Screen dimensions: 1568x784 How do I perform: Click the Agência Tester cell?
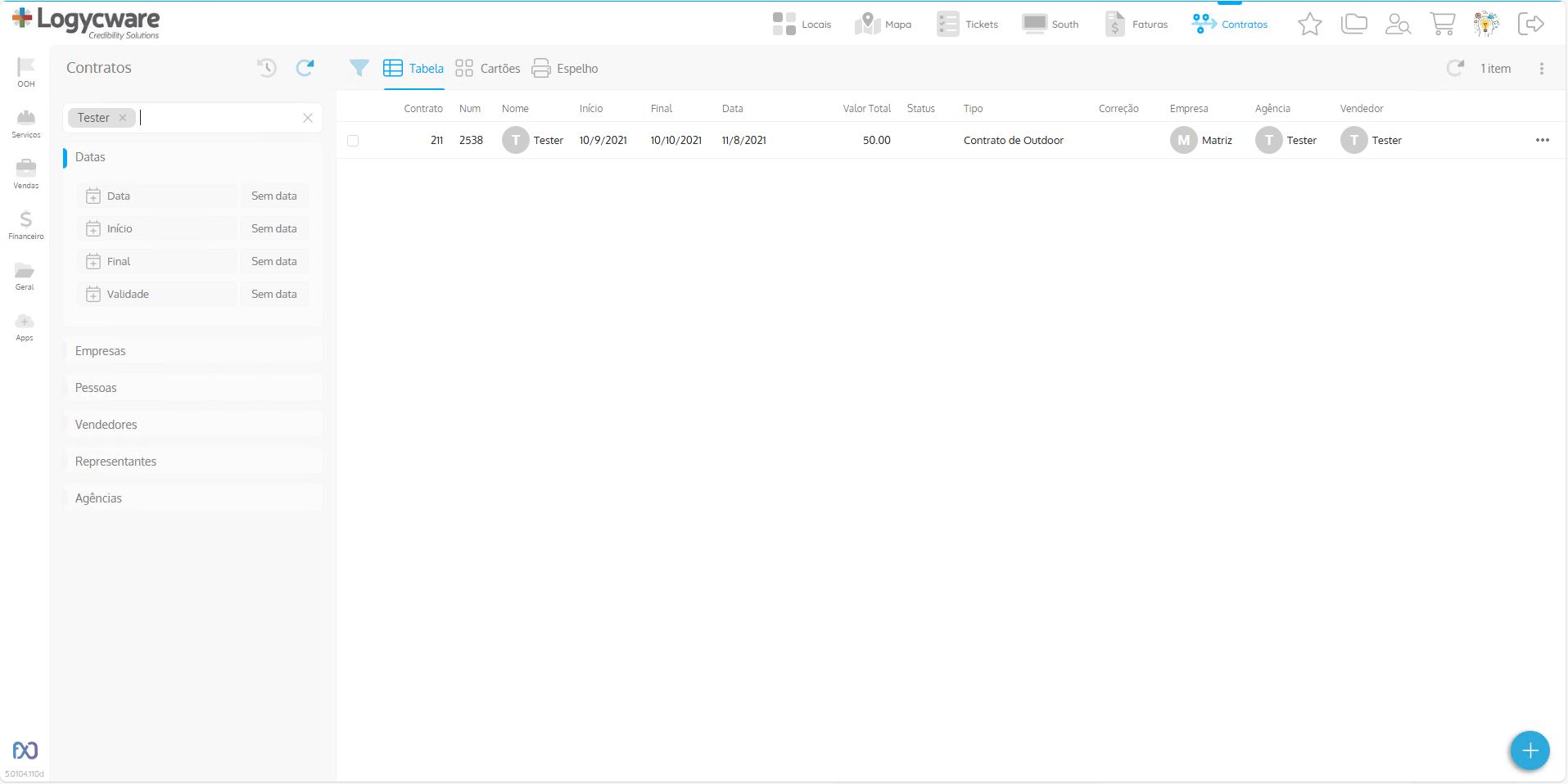pyautogui.click(x=1286, y=141)
